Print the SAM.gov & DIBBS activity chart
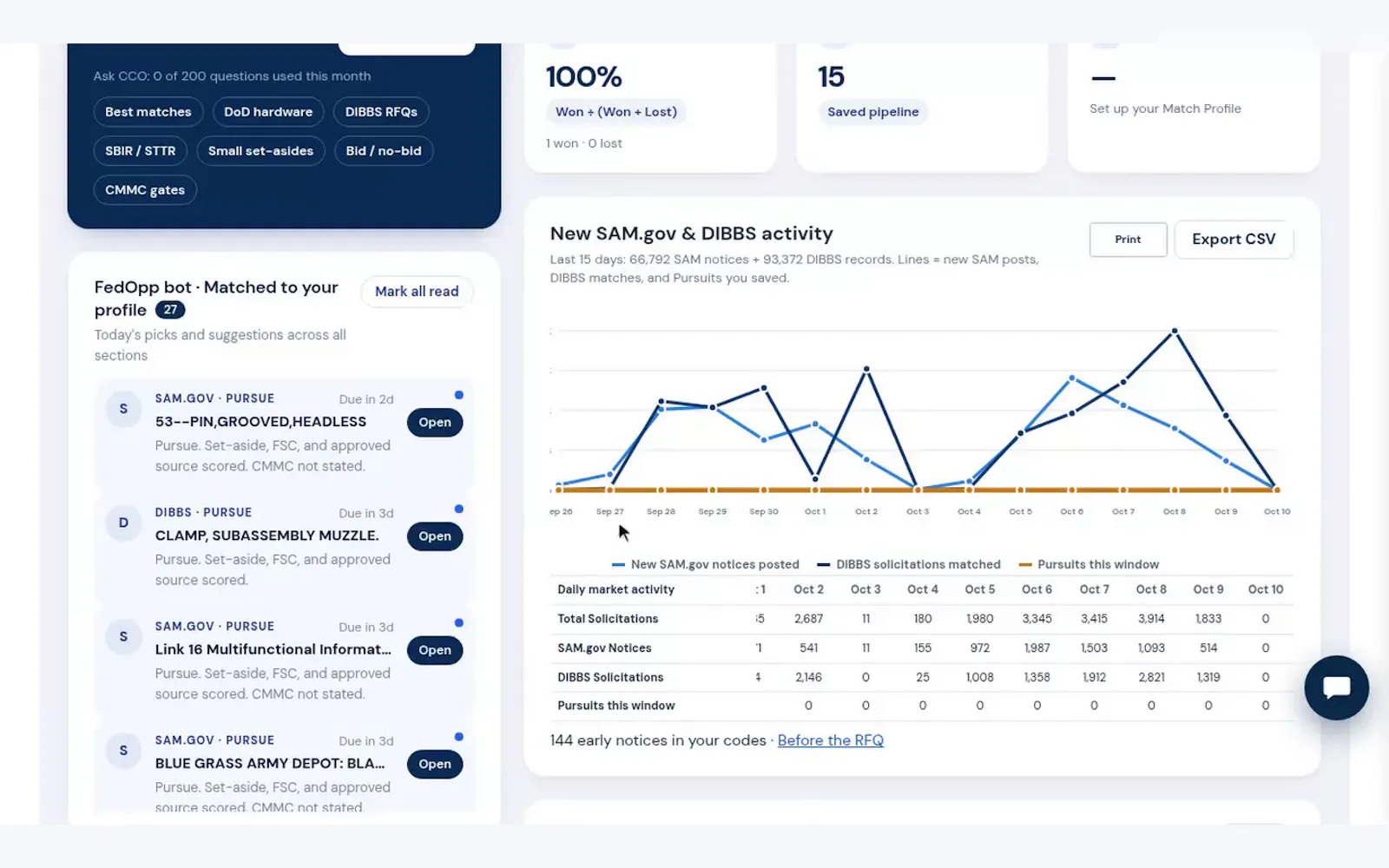 point(1128,240)
